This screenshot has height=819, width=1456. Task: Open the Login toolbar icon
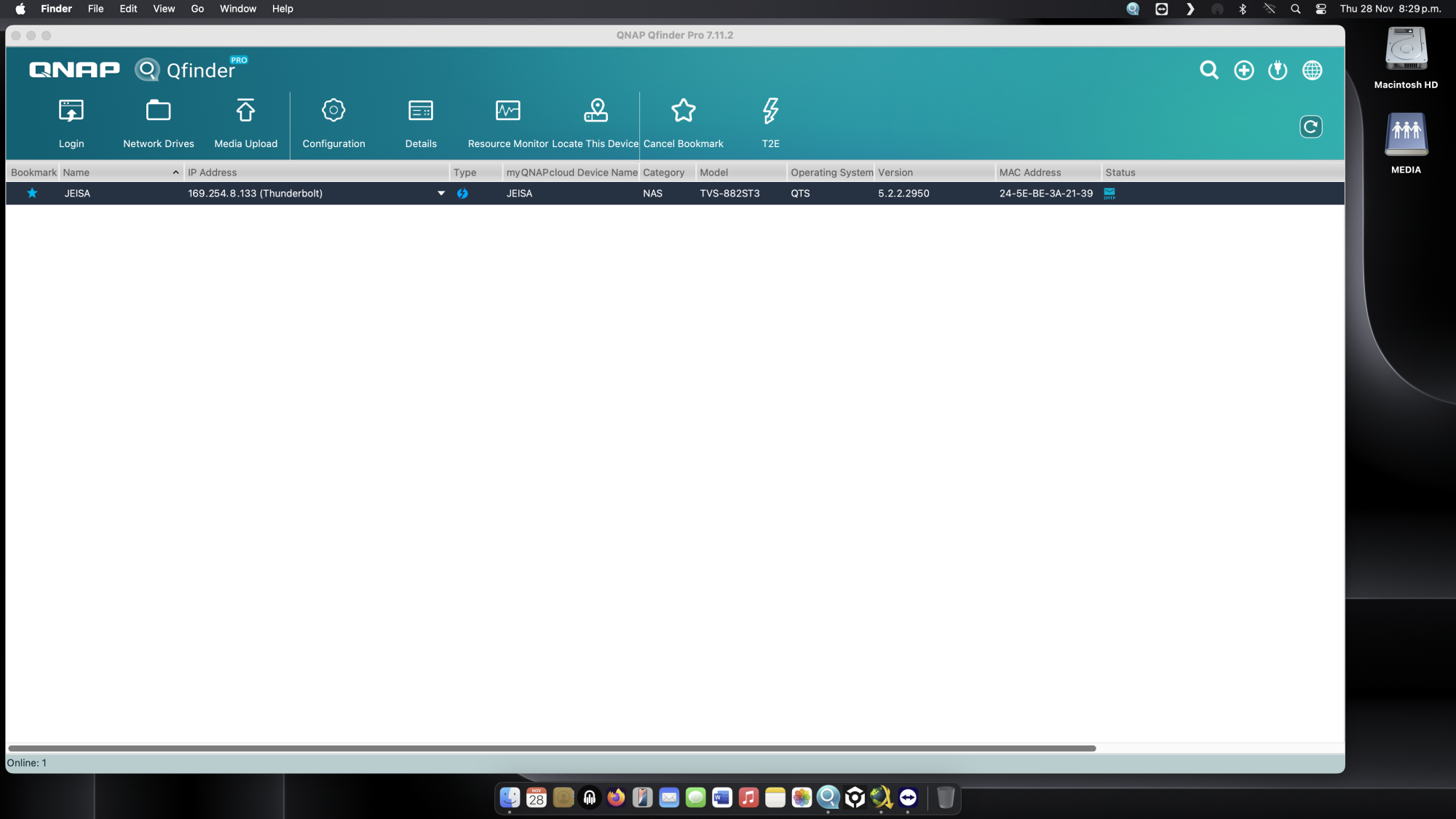(x=71, y=111)
